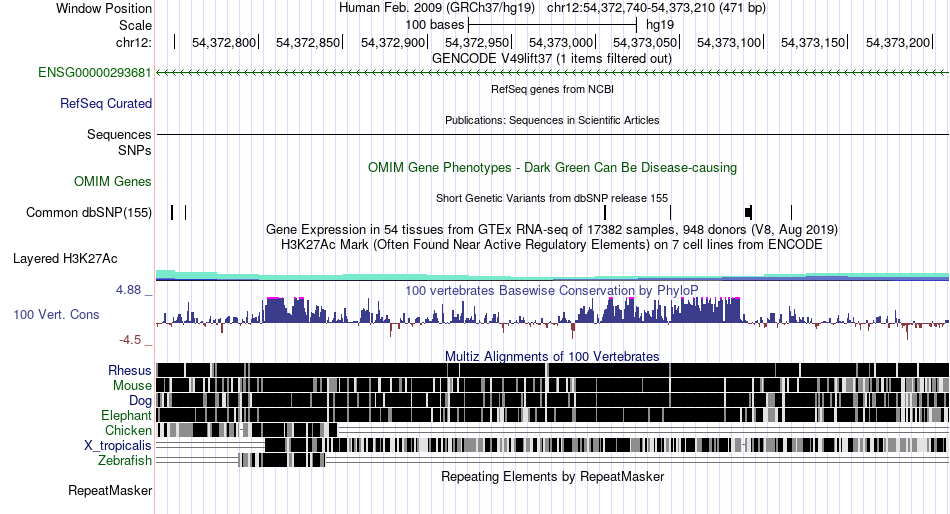Screen dimensions: 950x514
Task: Click the Window Position track label
Action: 104,8
